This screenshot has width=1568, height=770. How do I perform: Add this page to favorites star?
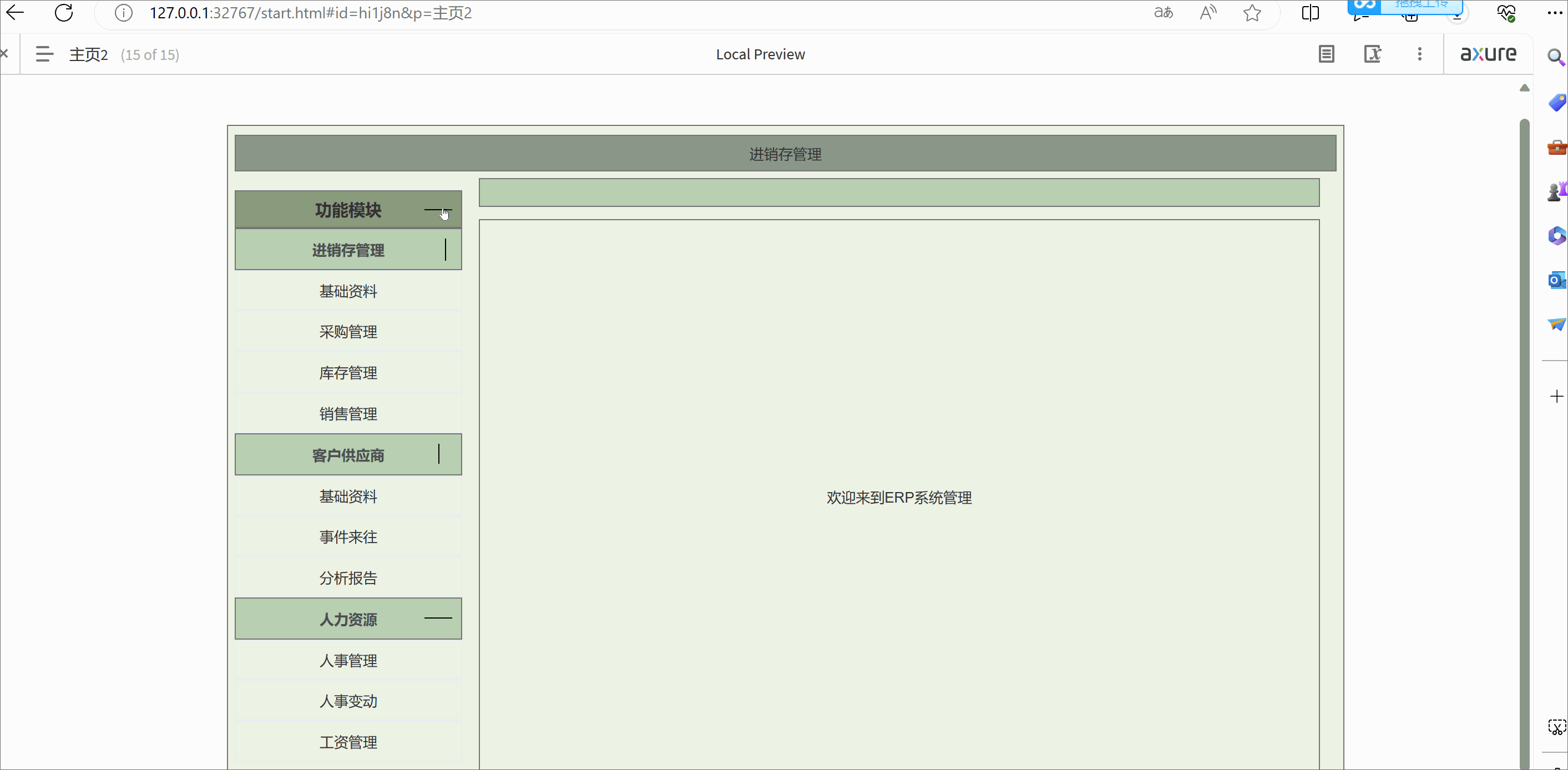click(1252, 13)
